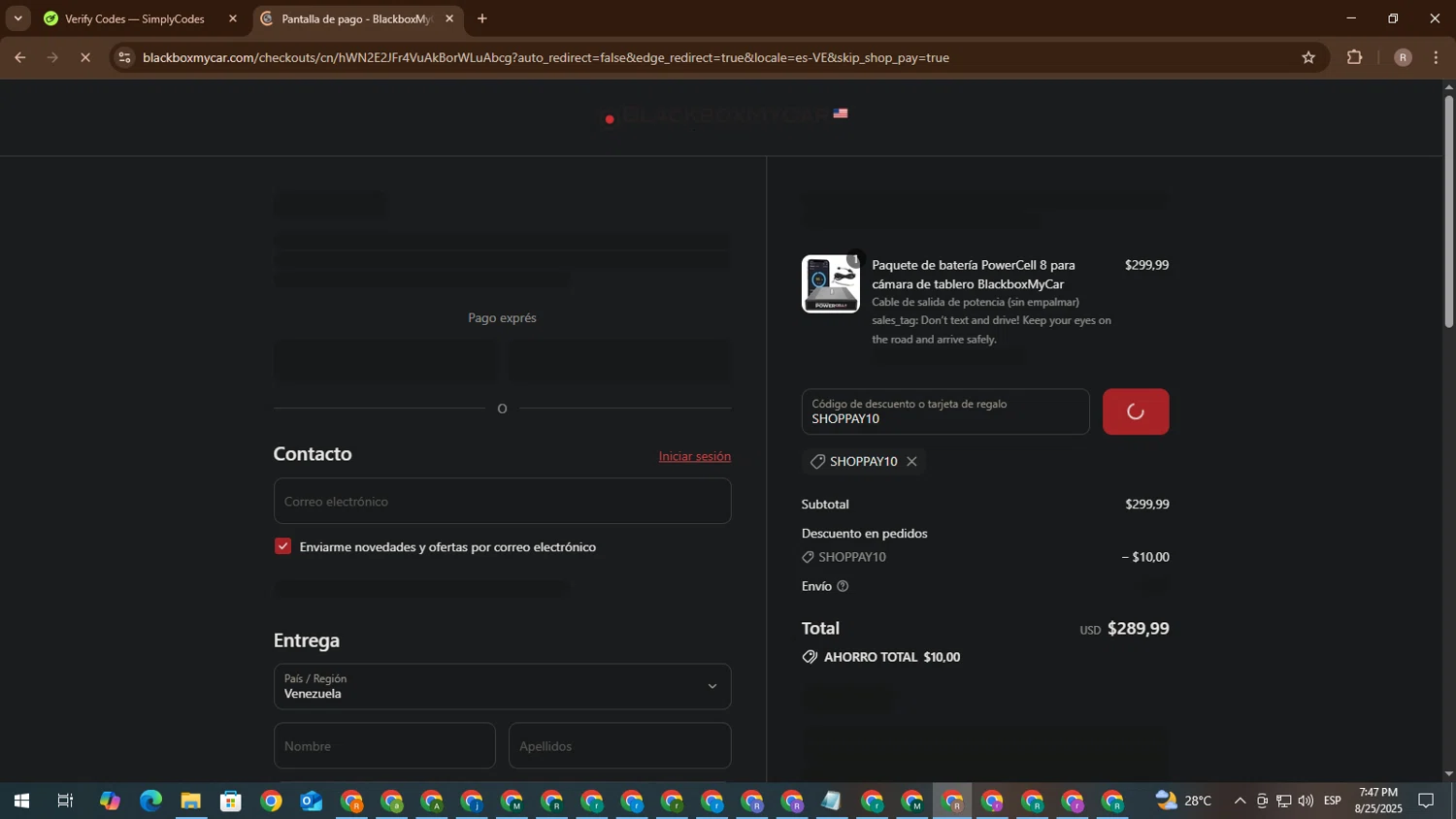Click the Pago exprés label
1456x819 pixels.
click(502, 317)
